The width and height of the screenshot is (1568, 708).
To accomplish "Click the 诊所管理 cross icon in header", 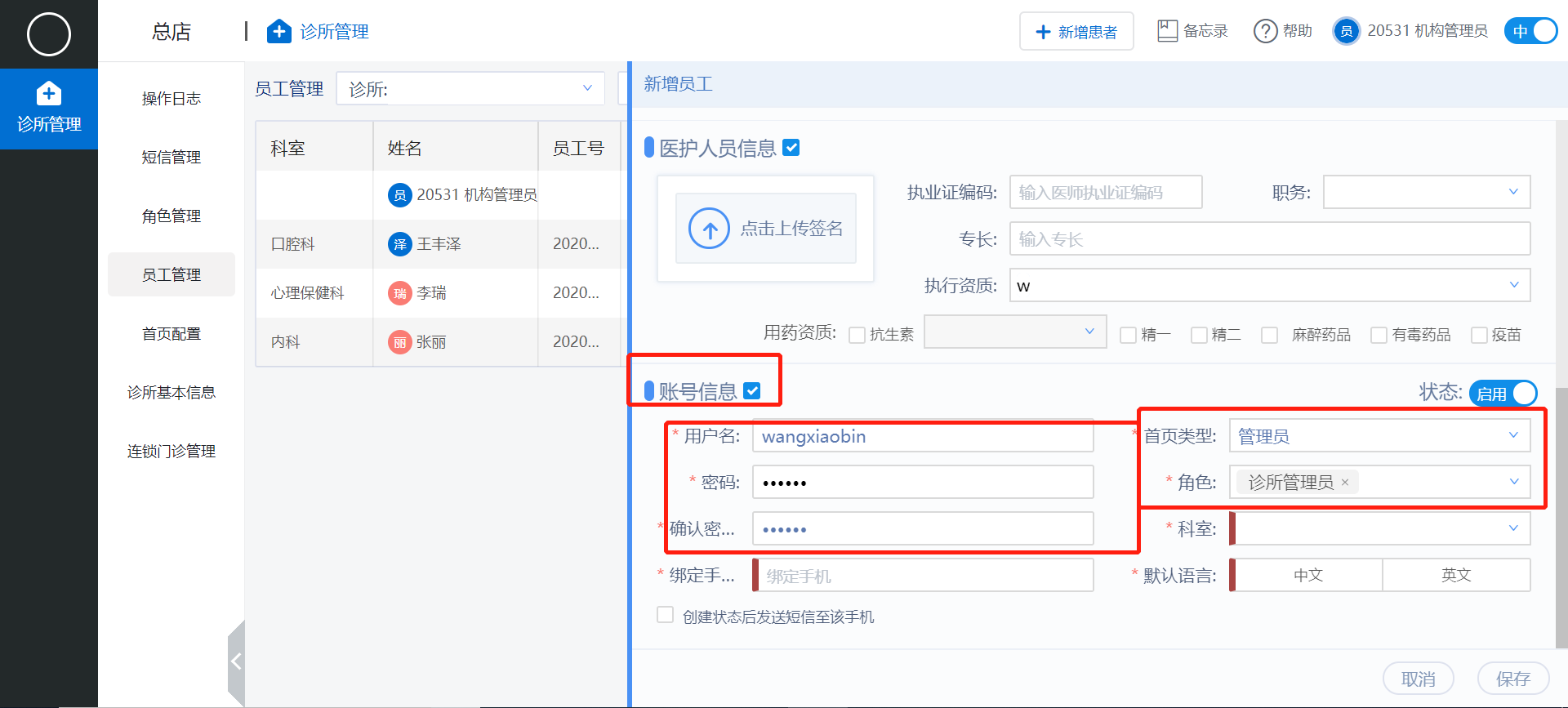I will coord(279,31).
